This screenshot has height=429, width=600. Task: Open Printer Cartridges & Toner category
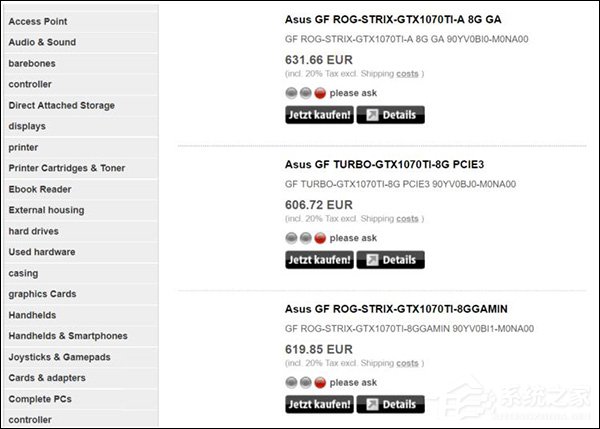pos(66,168)
